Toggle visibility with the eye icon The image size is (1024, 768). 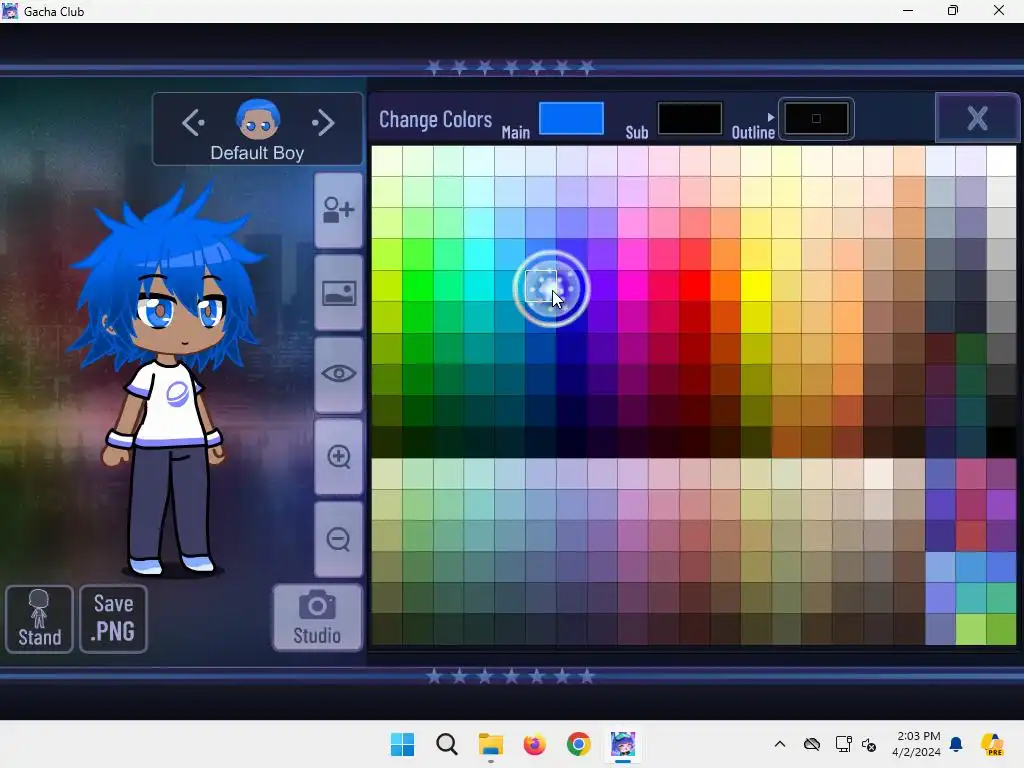tap(338, 374)
